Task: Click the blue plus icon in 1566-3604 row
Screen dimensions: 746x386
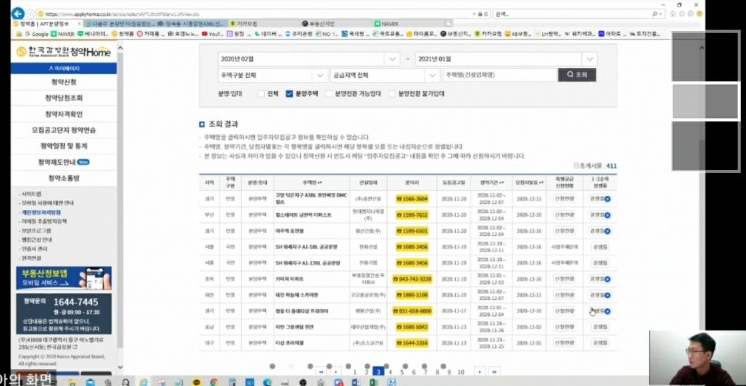Action: coord(608,198)
